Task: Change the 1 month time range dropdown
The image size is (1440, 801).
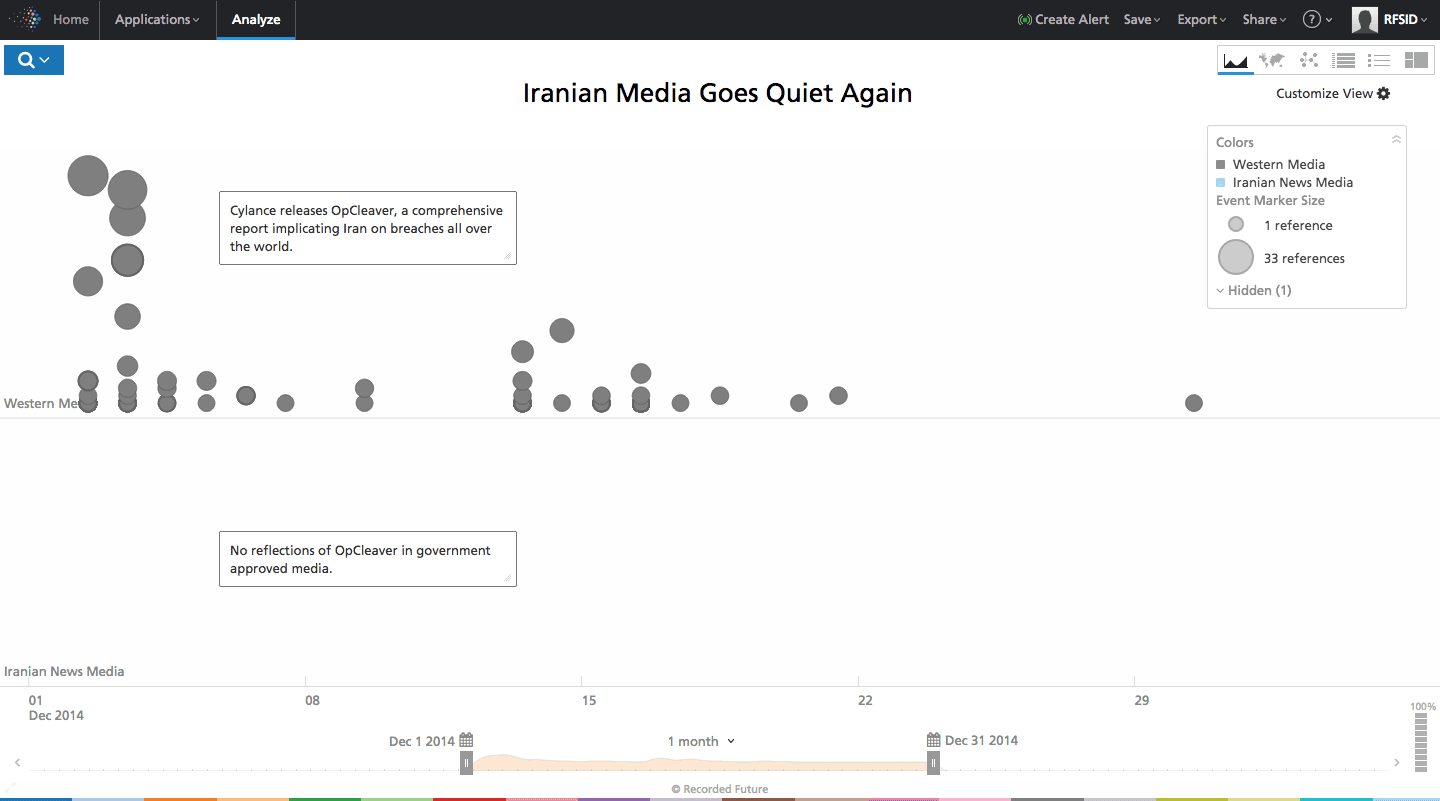Action: coord(701,741)
